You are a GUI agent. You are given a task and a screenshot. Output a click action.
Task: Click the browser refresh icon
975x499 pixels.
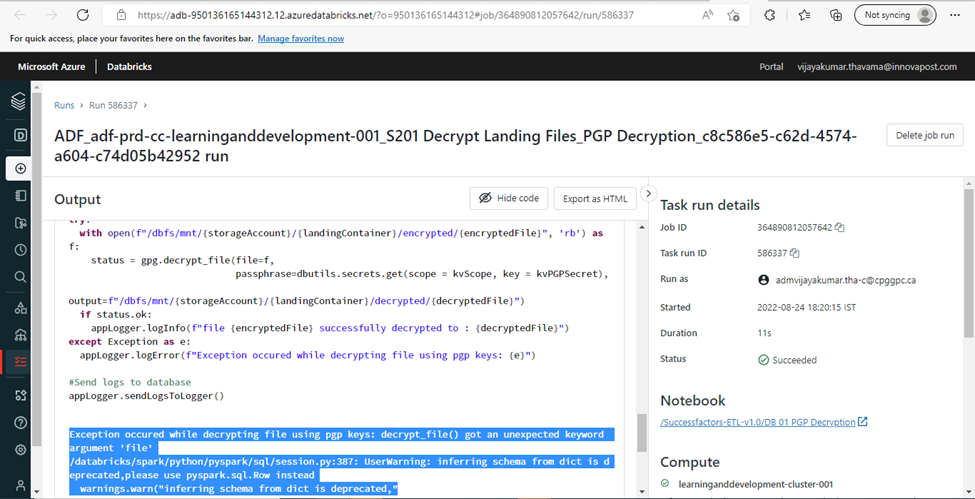(83, 15)
